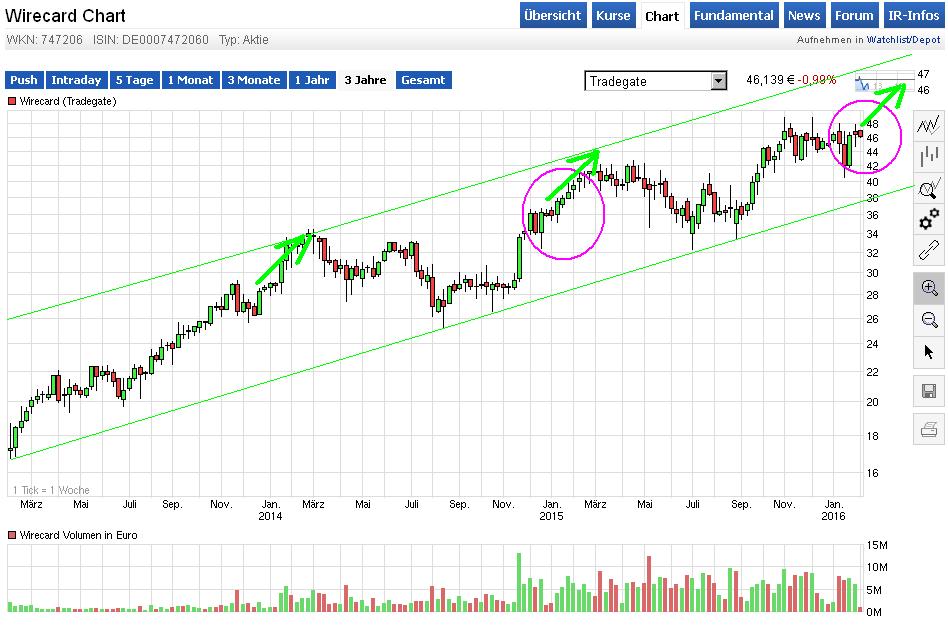
Task: Print the chart using the printer icon
Action: (x=929, y=428)
